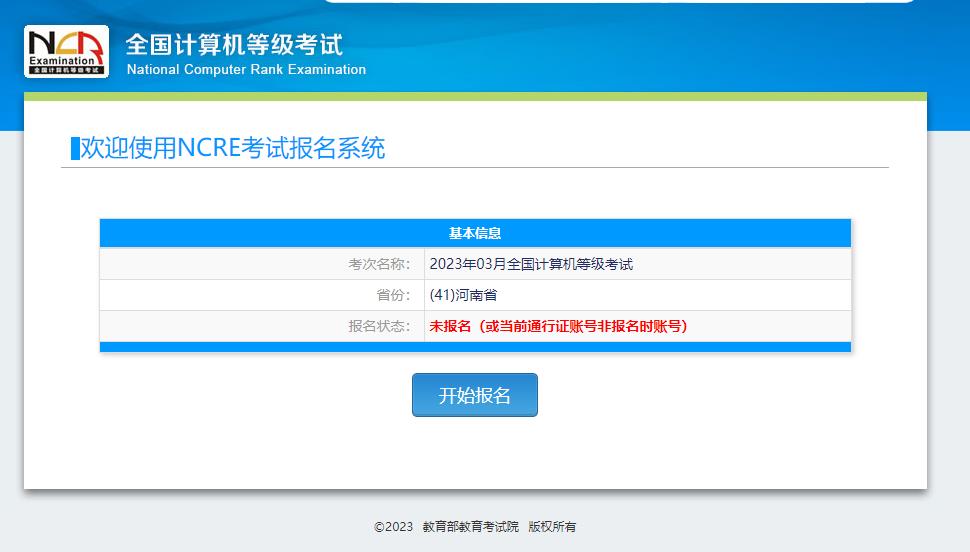Click the 基本信息 table header
This screenshot has height=552, width=970.
475,233
